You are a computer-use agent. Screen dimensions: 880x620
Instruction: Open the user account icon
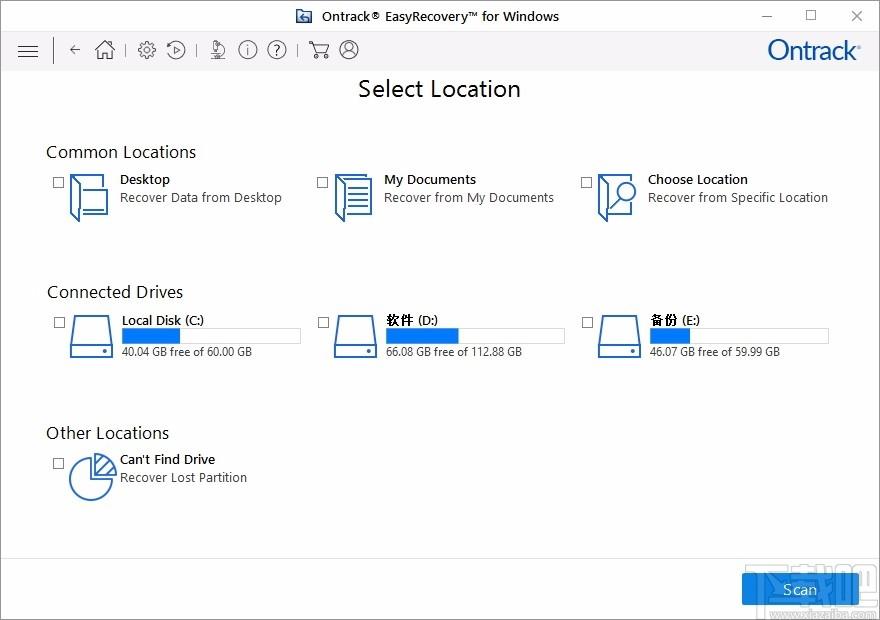point(349,49)
